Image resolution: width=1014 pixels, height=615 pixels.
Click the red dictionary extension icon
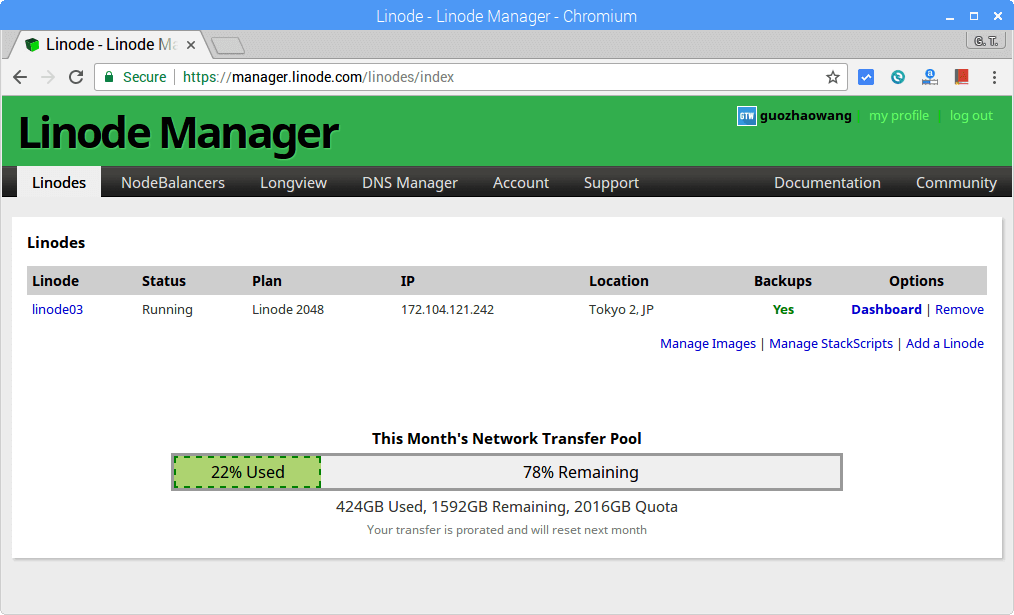click(961, 76)
